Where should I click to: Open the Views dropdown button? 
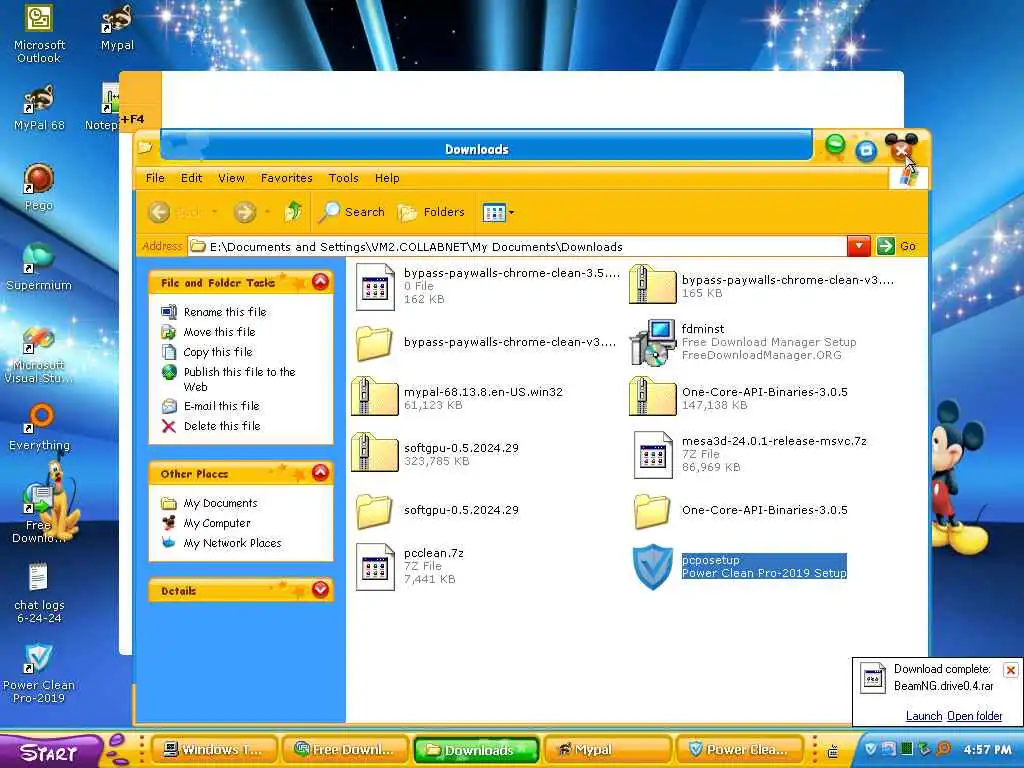point(498,212)
